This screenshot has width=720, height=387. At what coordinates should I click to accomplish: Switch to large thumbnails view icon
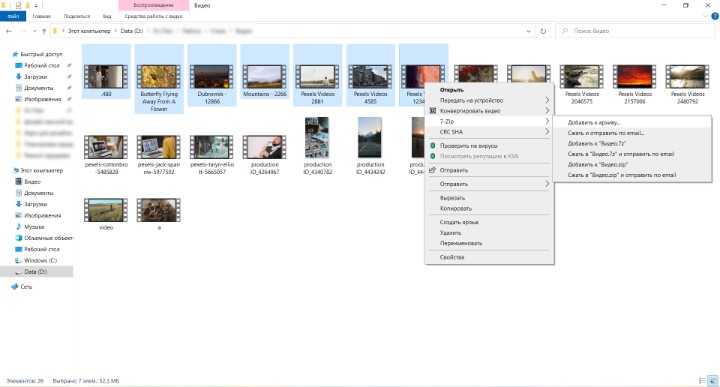click(713, 381)
